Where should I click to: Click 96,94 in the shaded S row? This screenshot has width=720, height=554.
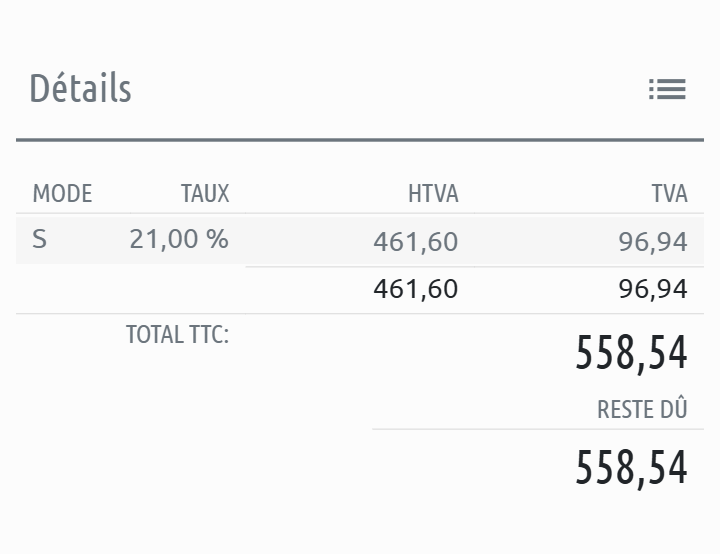pyautogui.click(x=653, y=241)
